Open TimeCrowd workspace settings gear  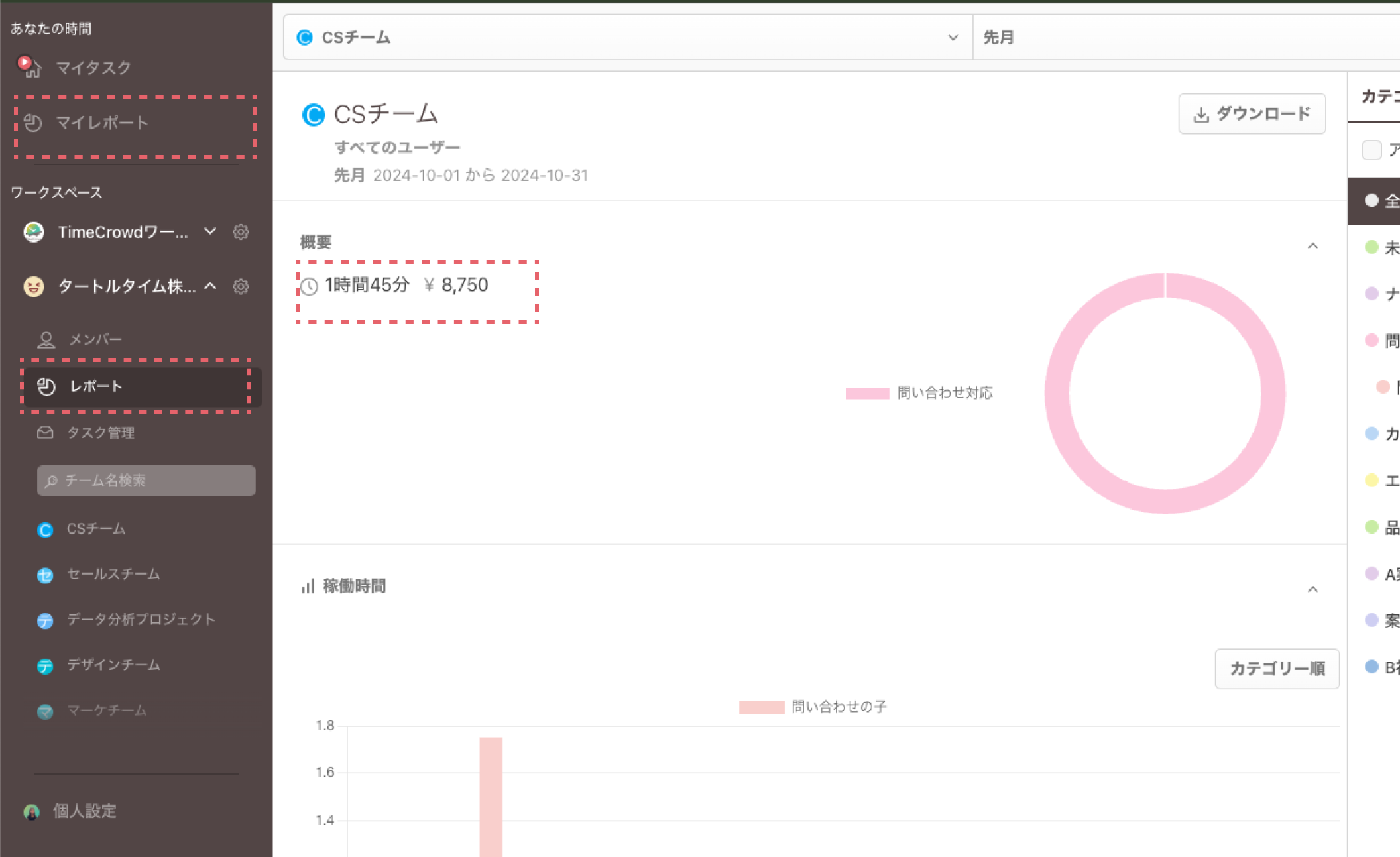[241, 232]
